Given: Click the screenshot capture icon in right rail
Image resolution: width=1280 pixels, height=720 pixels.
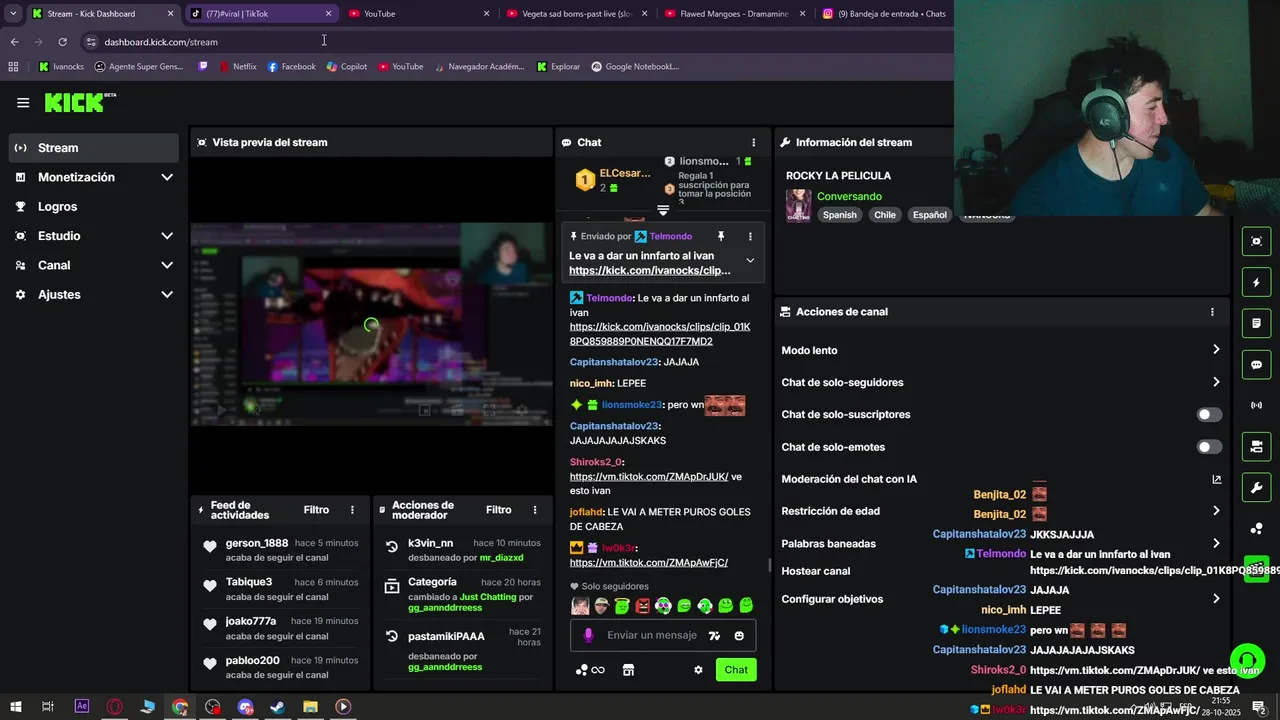Looking at the screenshot, I should (x=1256, y=241).
